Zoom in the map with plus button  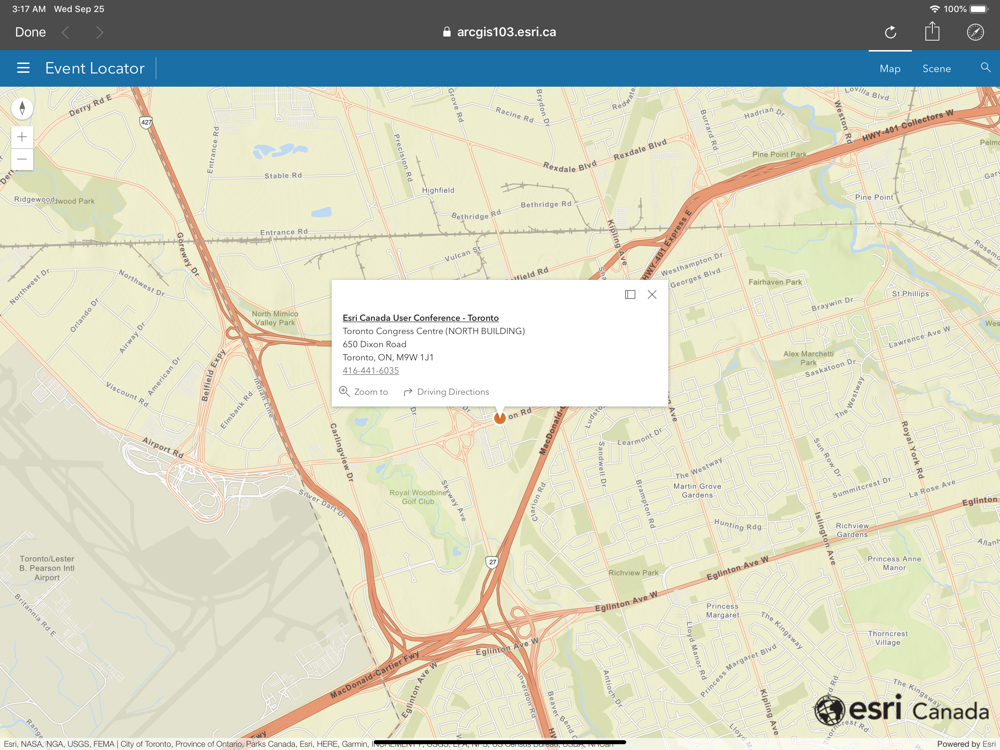(x=22, y=137)
